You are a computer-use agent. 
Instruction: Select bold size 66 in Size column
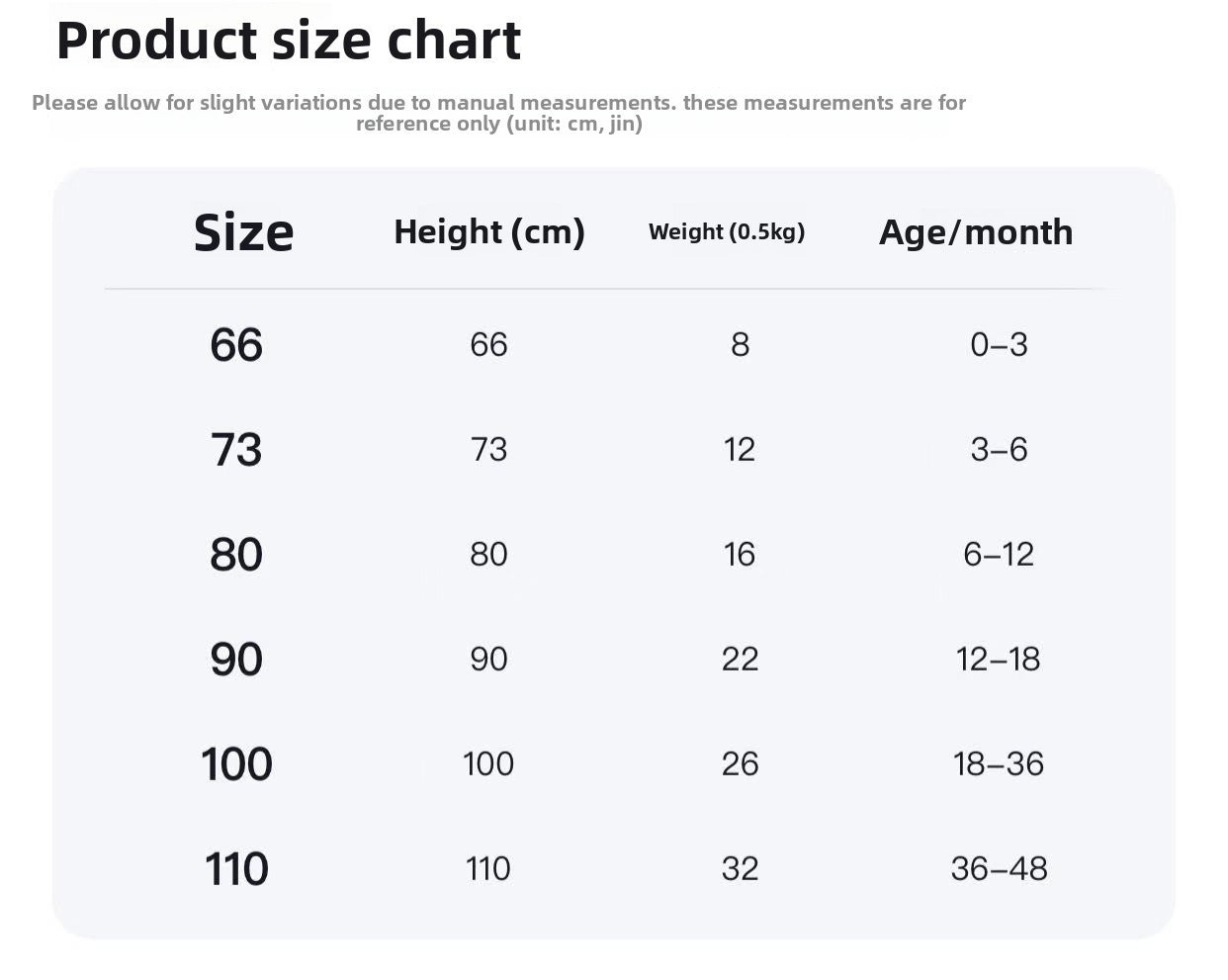(x=236, y=344)
